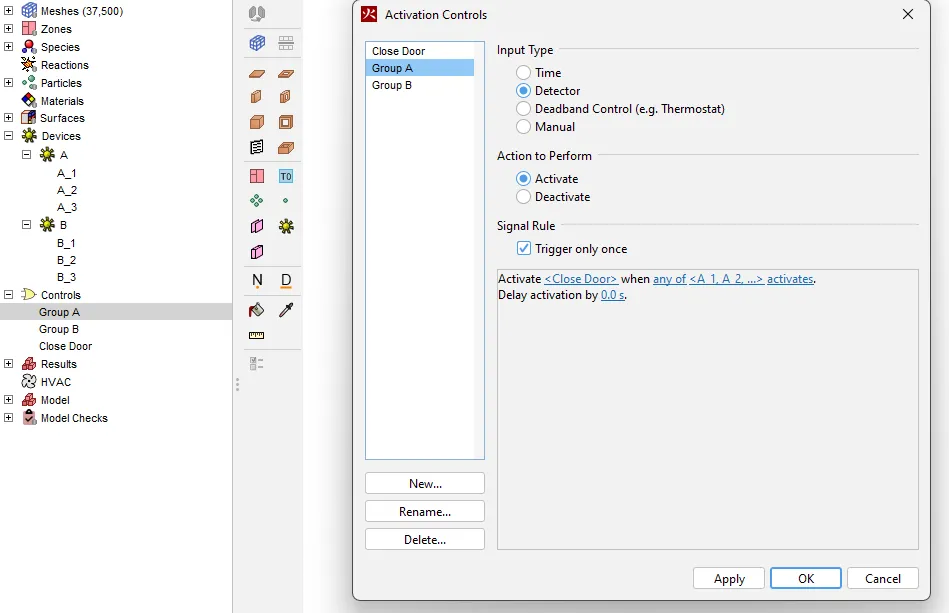The height and width of the screenshot is (613, 949).
Task: Select the wall obstruction tool
Action: point(257,97)
